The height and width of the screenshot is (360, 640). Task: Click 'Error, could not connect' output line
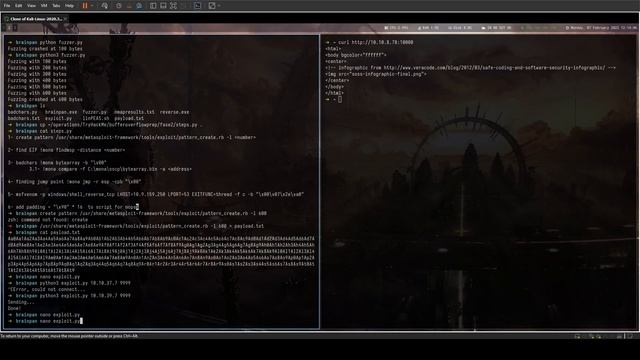(x=46, y=289)
